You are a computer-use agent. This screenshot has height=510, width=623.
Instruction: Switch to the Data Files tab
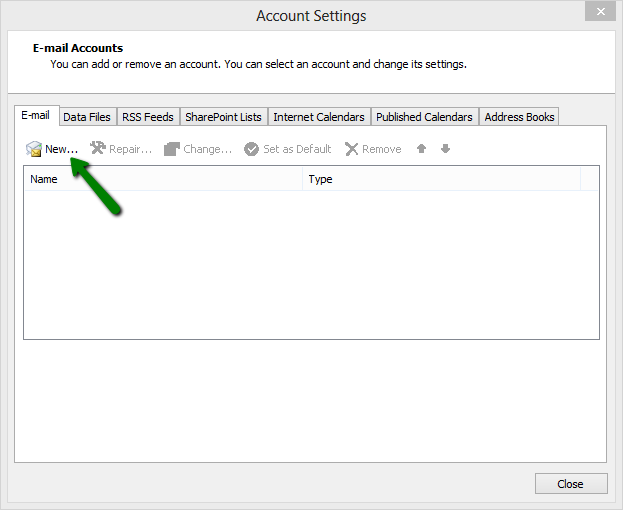tap(87, 117)
